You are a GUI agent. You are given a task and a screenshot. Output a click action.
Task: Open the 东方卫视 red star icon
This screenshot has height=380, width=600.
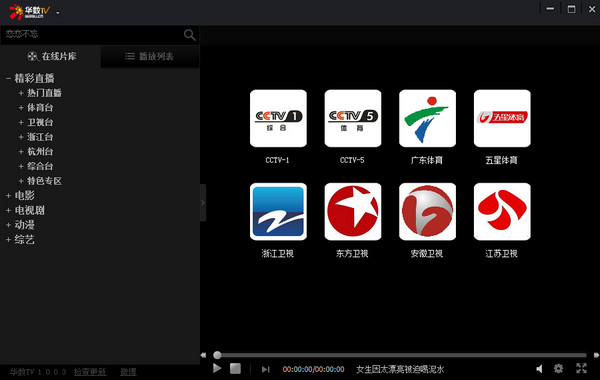[353, 212]
